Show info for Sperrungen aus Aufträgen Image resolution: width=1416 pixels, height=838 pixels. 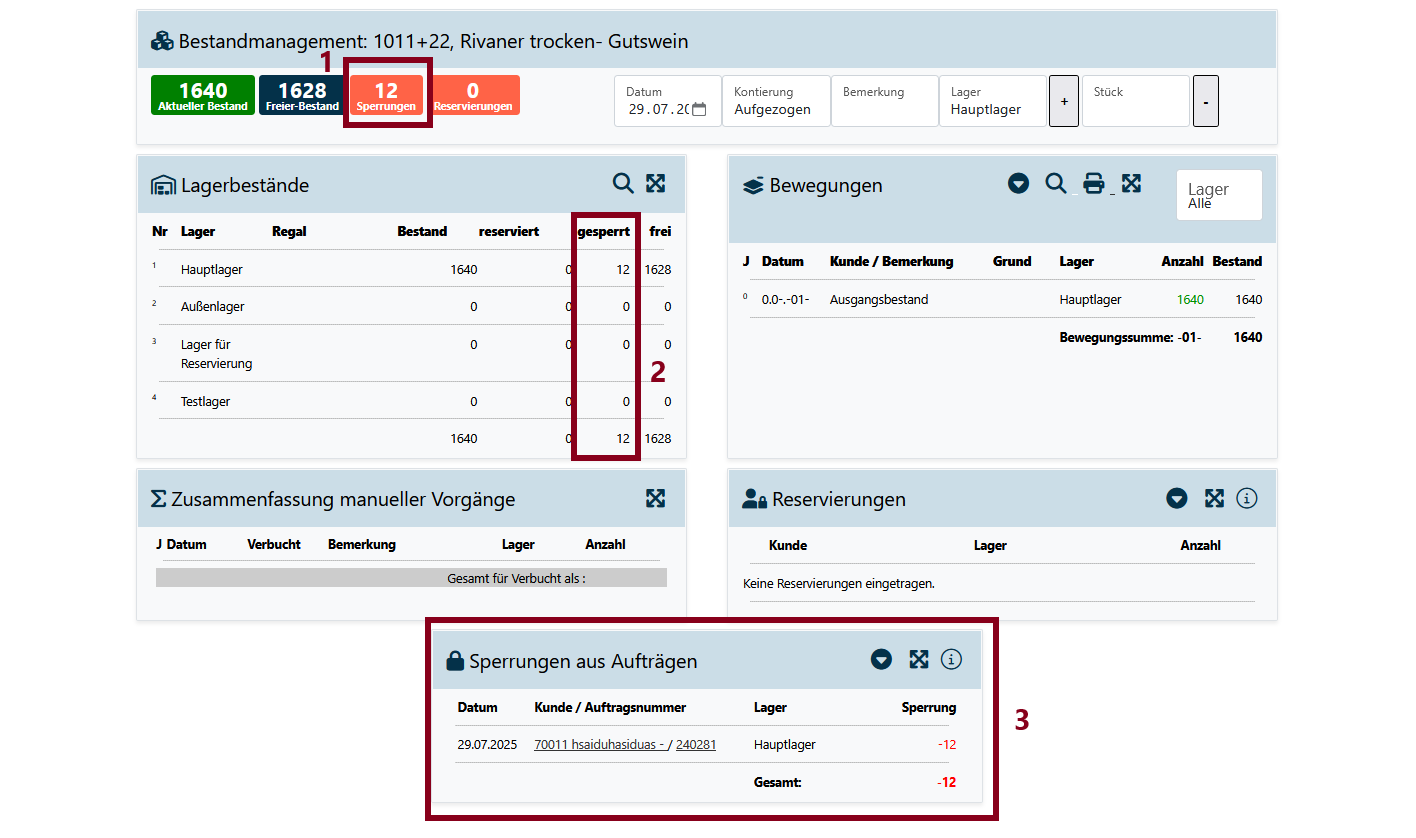951,659
